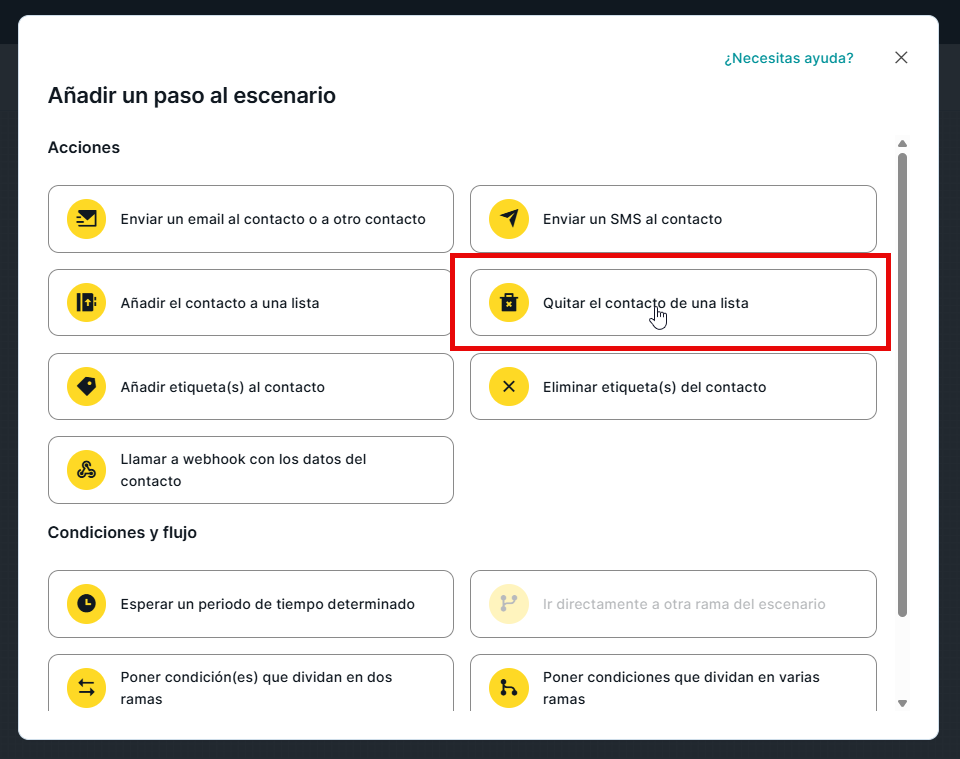Image resolution: width=960 pixels, height=759 pixels.
Task: Open the ¿Necesitas ayuda? help link
Action: click(x=788, y=58)
